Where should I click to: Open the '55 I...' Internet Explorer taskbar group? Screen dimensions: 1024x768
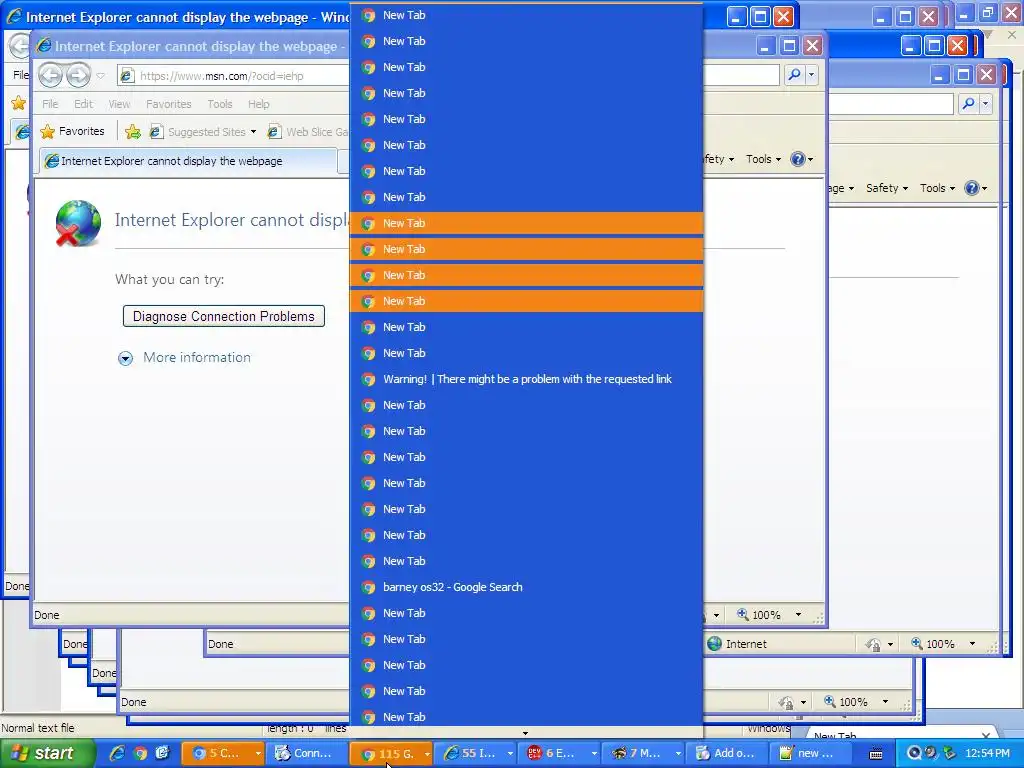475,753
